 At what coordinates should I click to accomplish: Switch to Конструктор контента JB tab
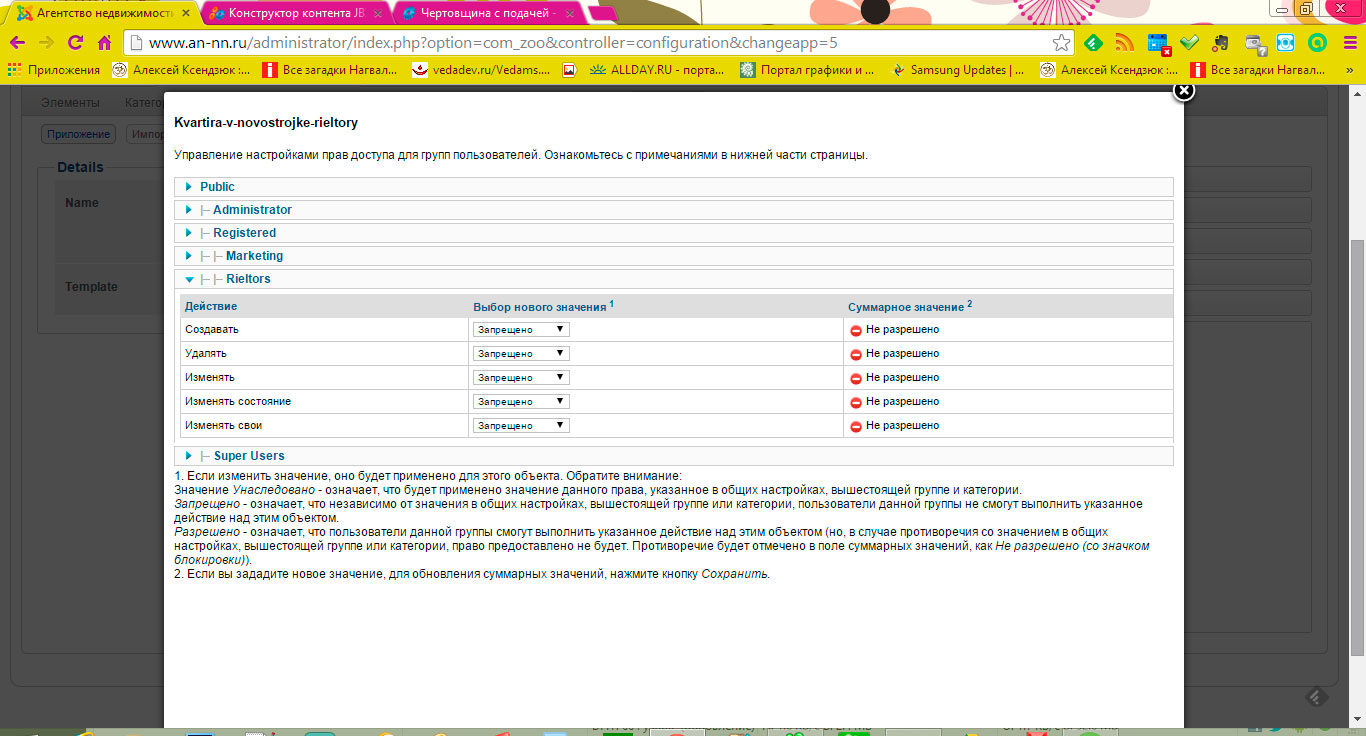290,13
